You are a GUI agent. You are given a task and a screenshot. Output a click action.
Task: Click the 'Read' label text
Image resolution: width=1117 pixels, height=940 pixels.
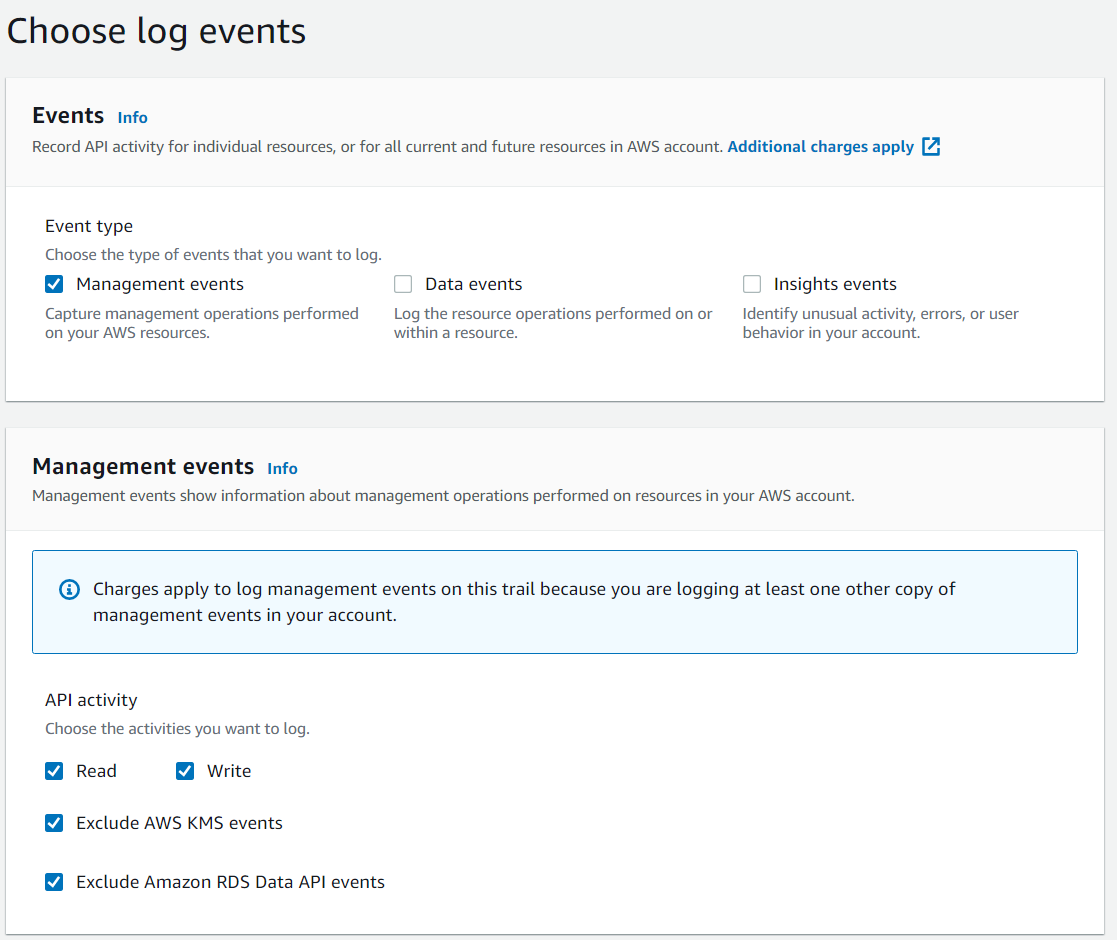96,771
